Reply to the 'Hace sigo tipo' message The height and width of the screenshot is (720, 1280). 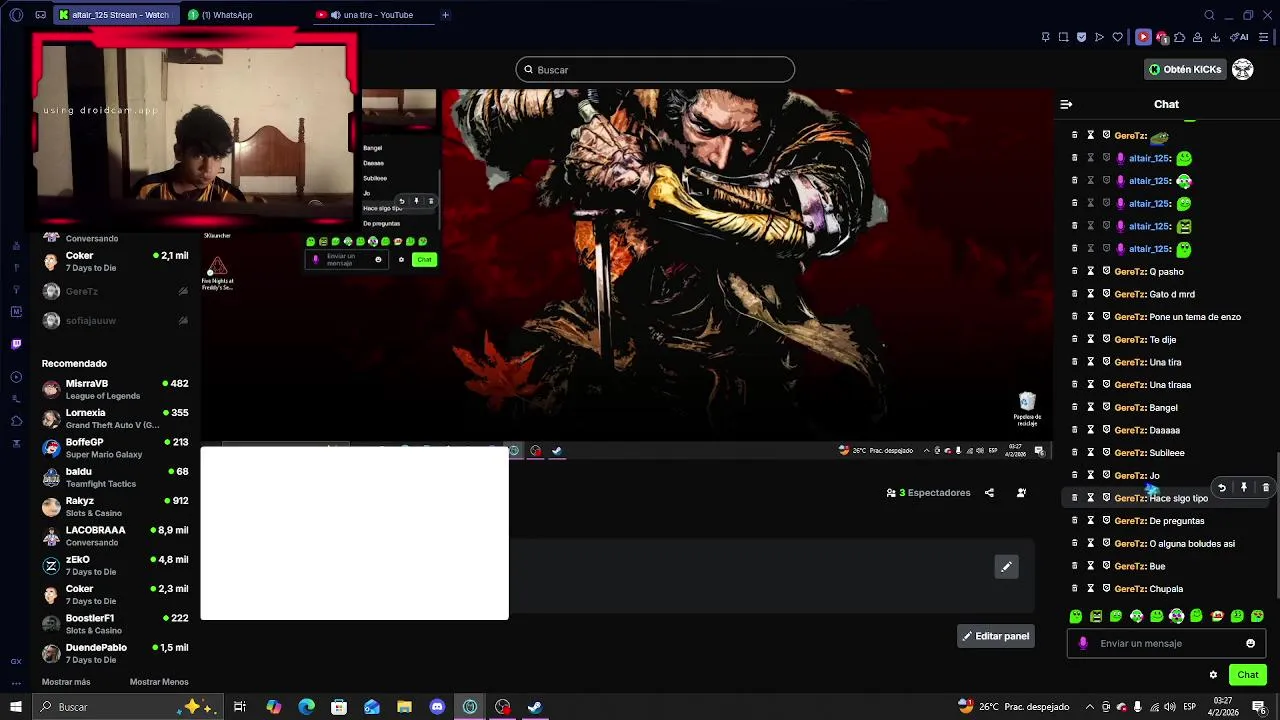click(x=1221, y=487)
